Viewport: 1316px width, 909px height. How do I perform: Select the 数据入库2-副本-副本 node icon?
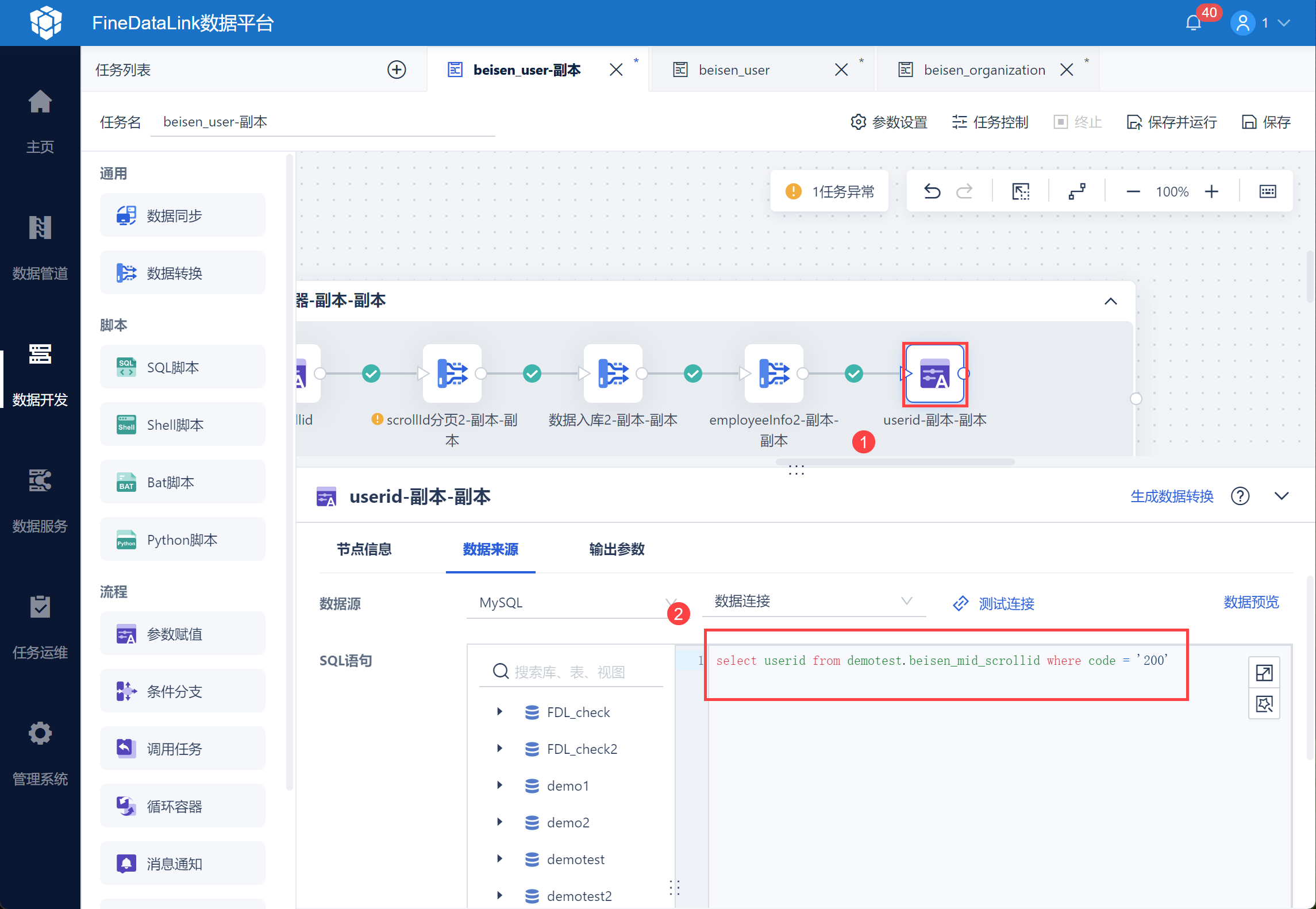click(x=613, y=373)
